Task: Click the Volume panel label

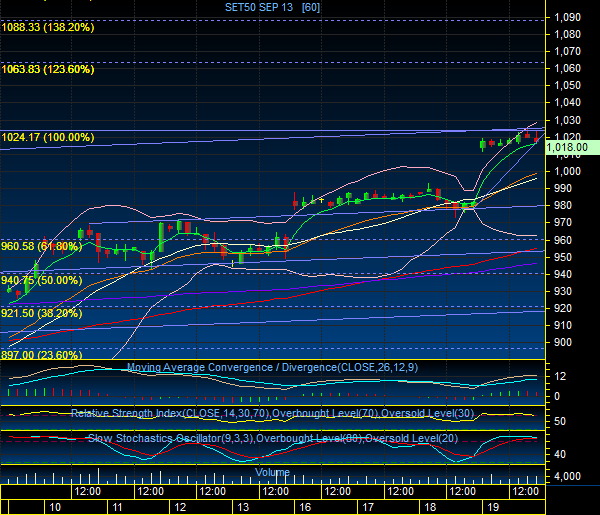Action: pos(272,472)
